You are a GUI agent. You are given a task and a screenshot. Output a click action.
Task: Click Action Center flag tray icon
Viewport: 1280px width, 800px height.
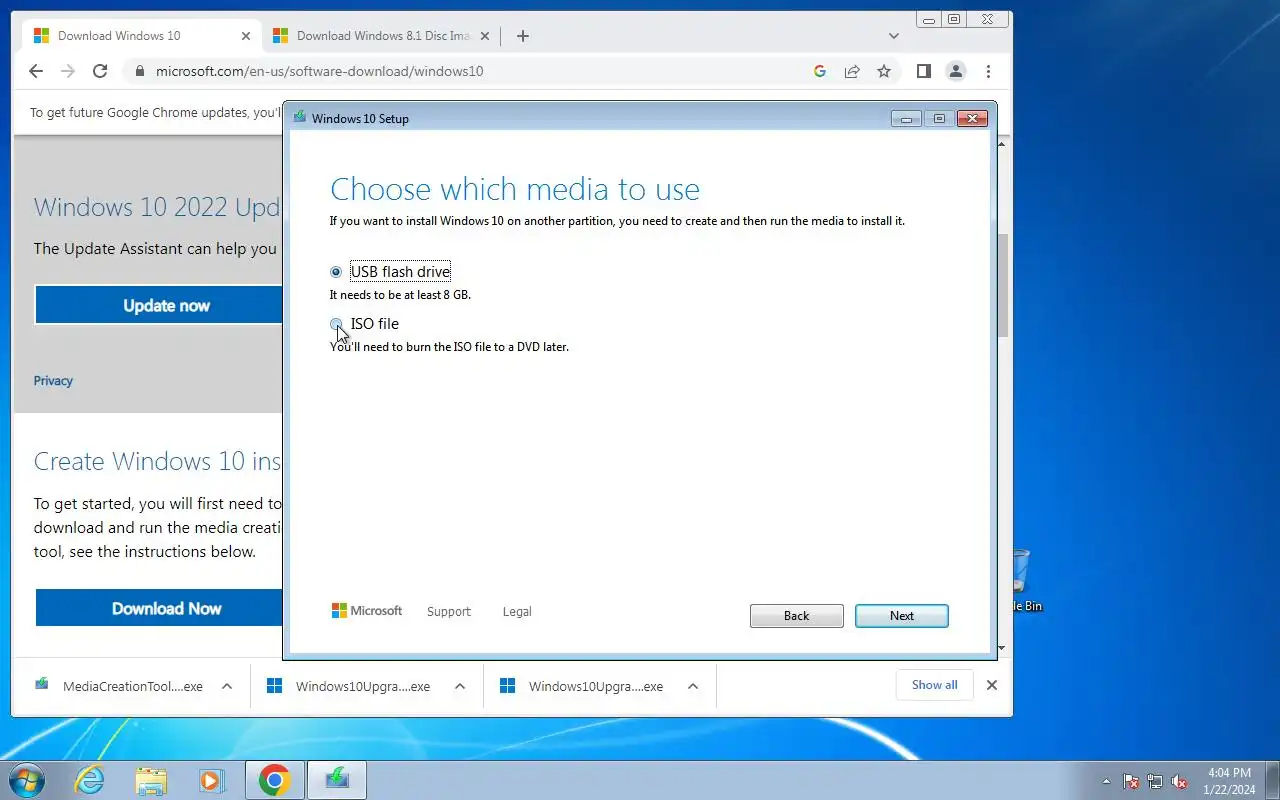click(x=1131, y=781)
